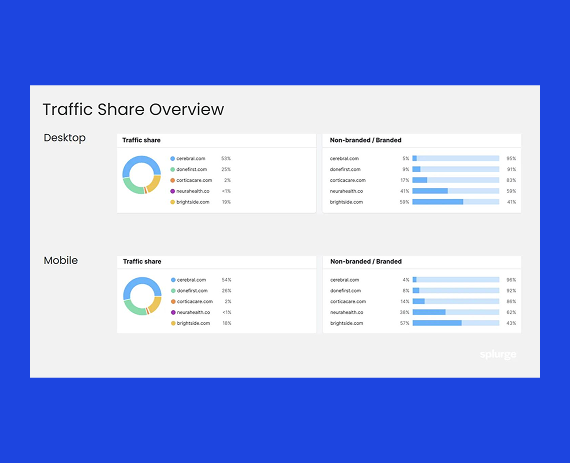570x463 pixels.
Task: Click brightside.com bar in Desktop Non-branded panel
Action: click(456, 202)
